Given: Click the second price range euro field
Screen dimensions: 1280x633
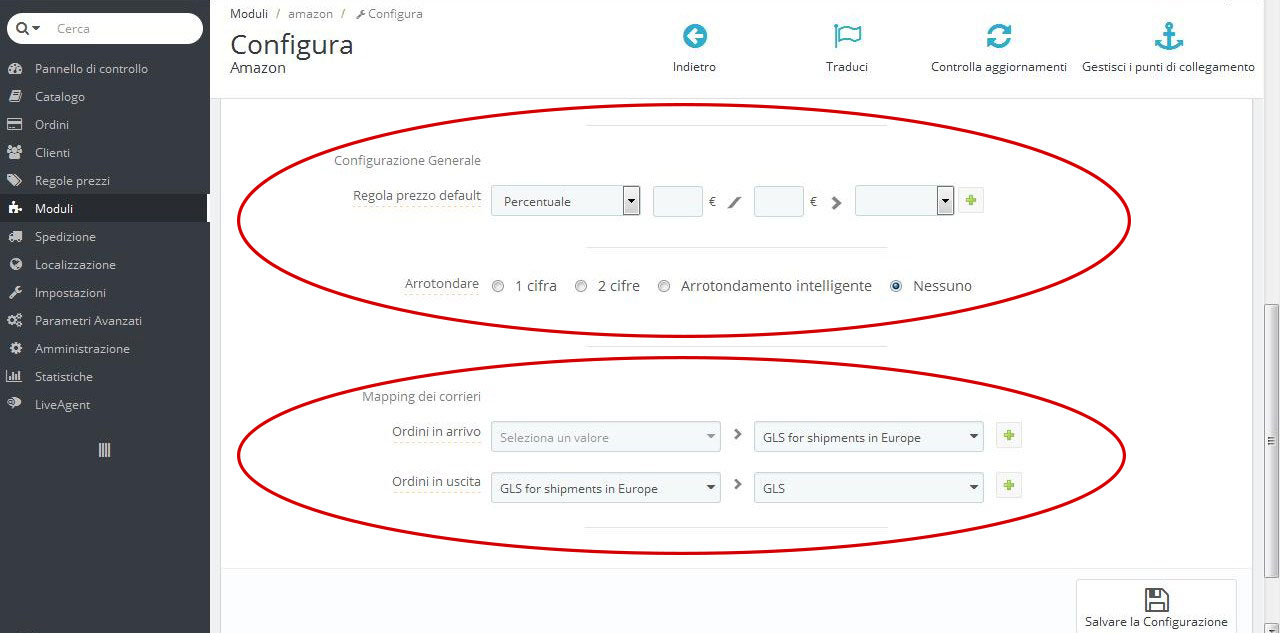Looking at the screenshot, I should coord(779,201).
